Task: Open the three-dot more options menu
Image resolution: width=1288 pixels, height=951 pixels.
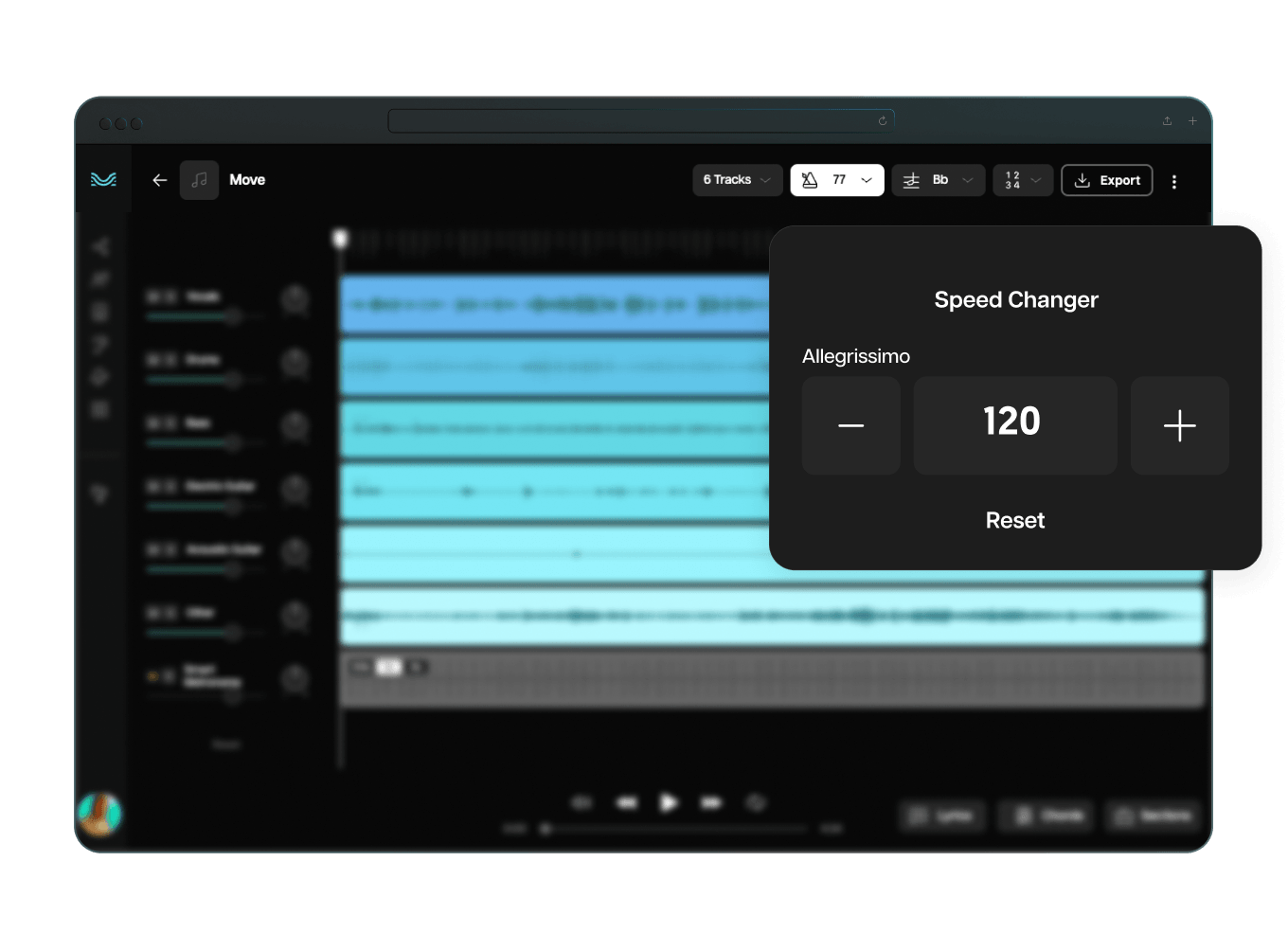Action: click(1174, 182)
